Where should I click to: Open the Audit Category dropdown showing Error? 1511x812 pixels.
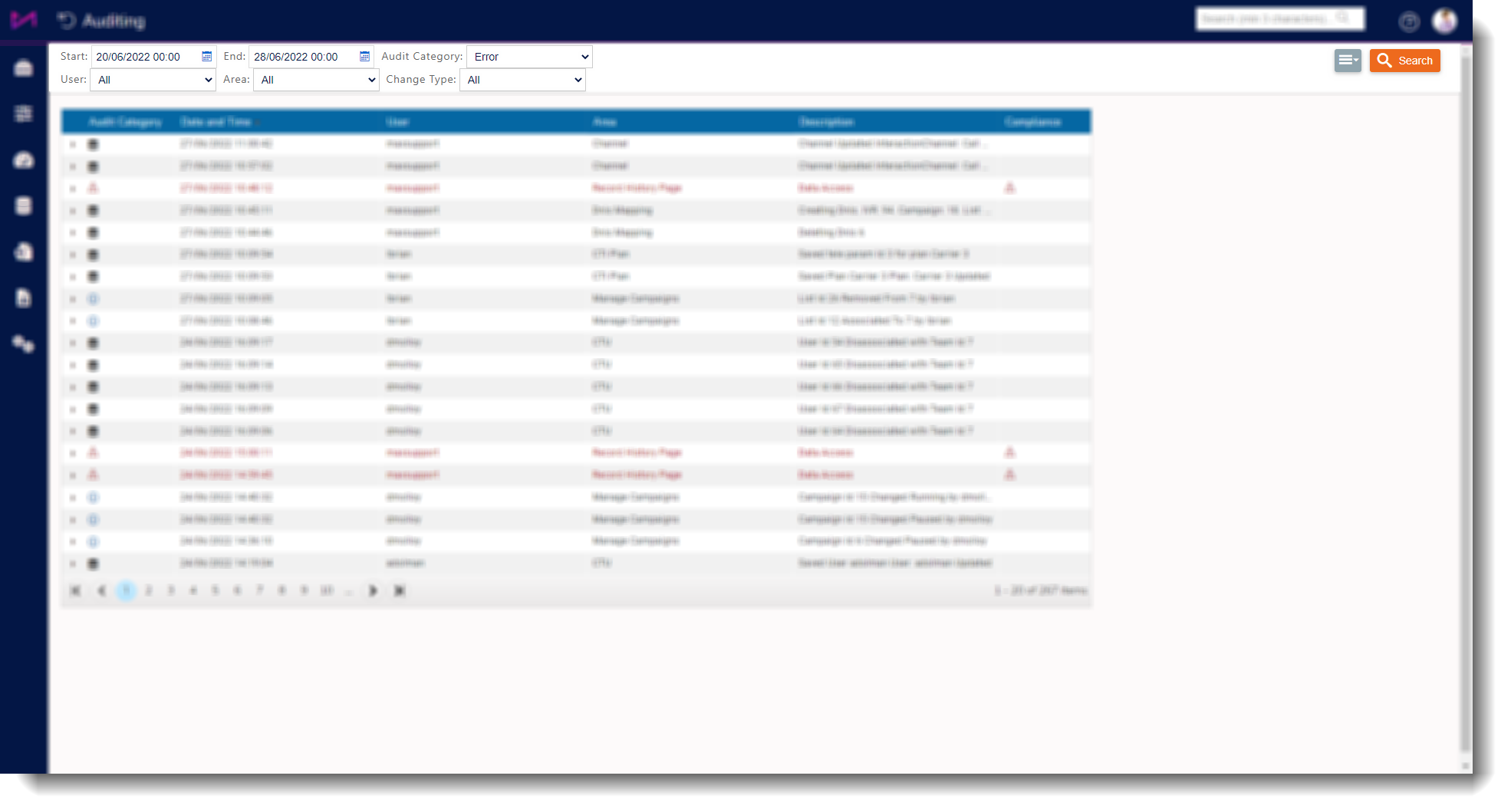pyautogui.click(x=529, y=57)
